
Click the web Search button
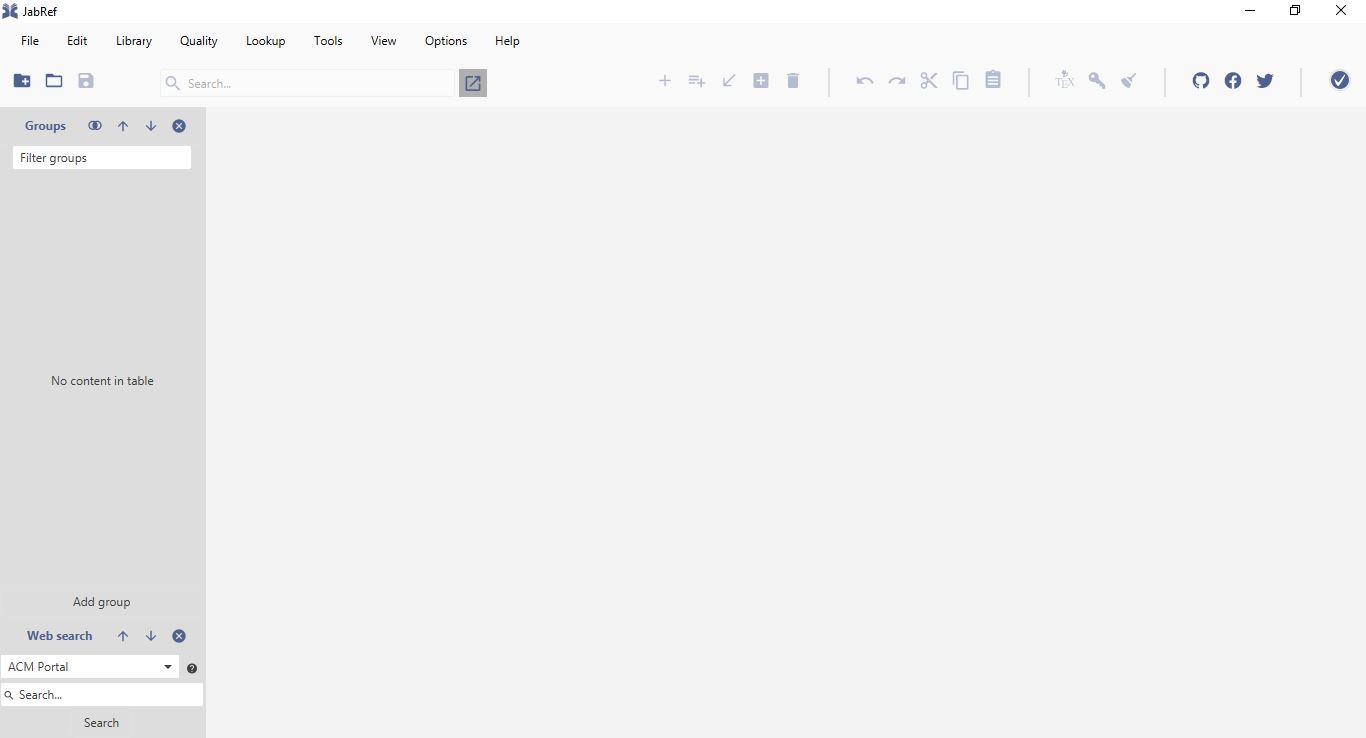click(101, 723)
